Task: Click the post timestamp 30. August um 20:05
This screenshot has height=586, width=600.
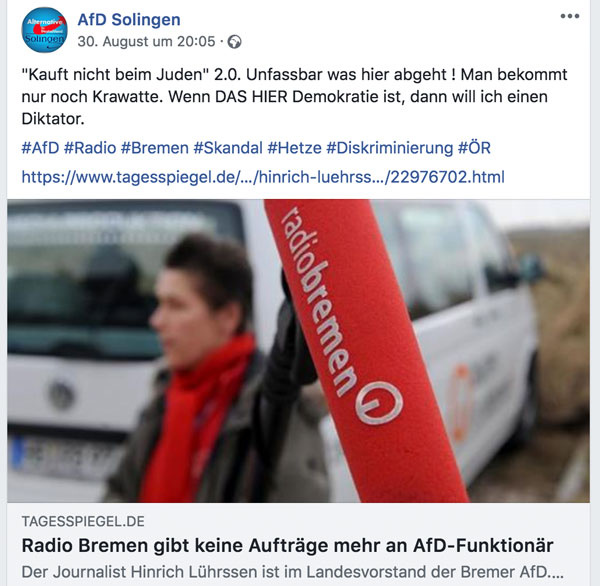Action: [147, 41]
